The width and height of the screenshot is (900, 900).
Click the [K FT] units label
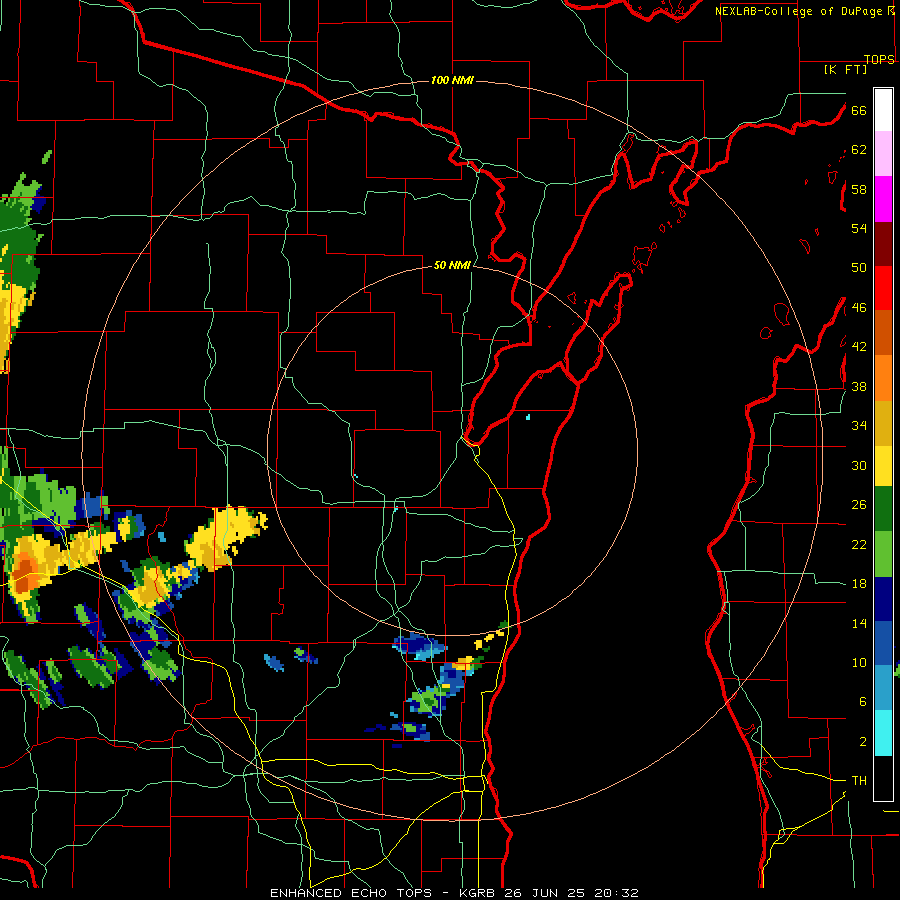(x=845, y=69)
